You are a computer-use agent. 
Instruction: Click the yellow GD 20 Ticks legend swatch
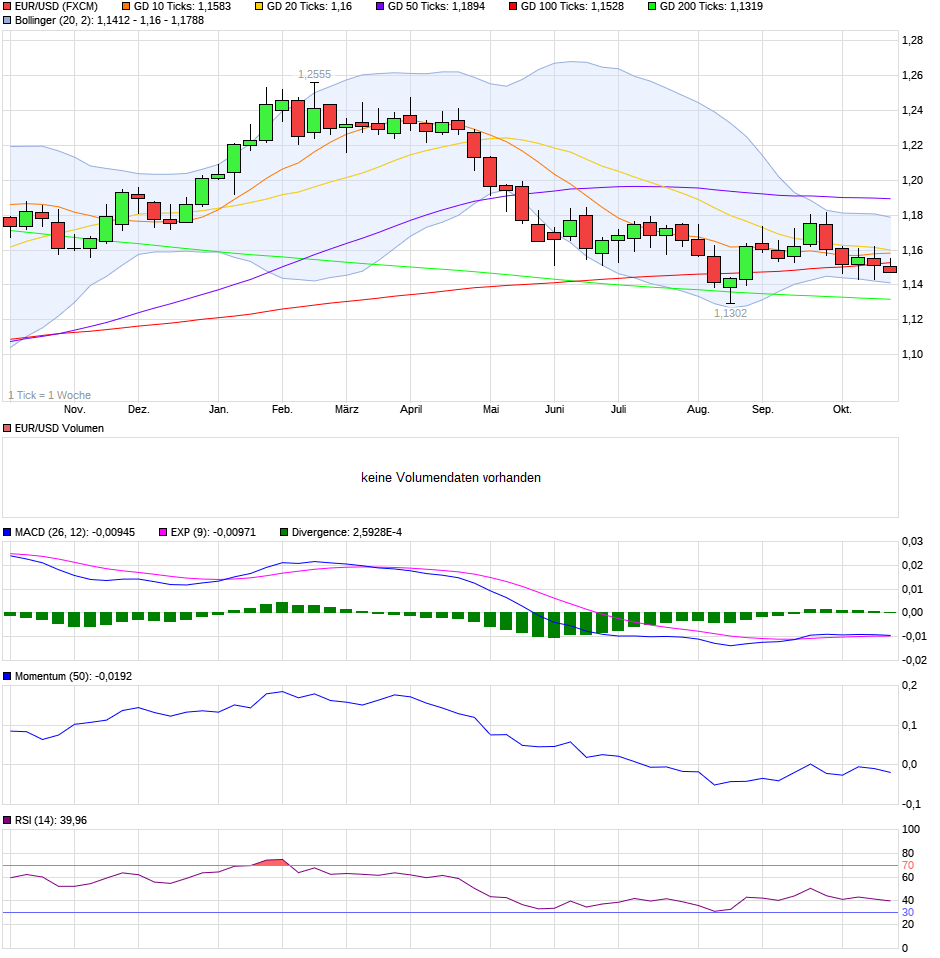click(x=259, y=7)
